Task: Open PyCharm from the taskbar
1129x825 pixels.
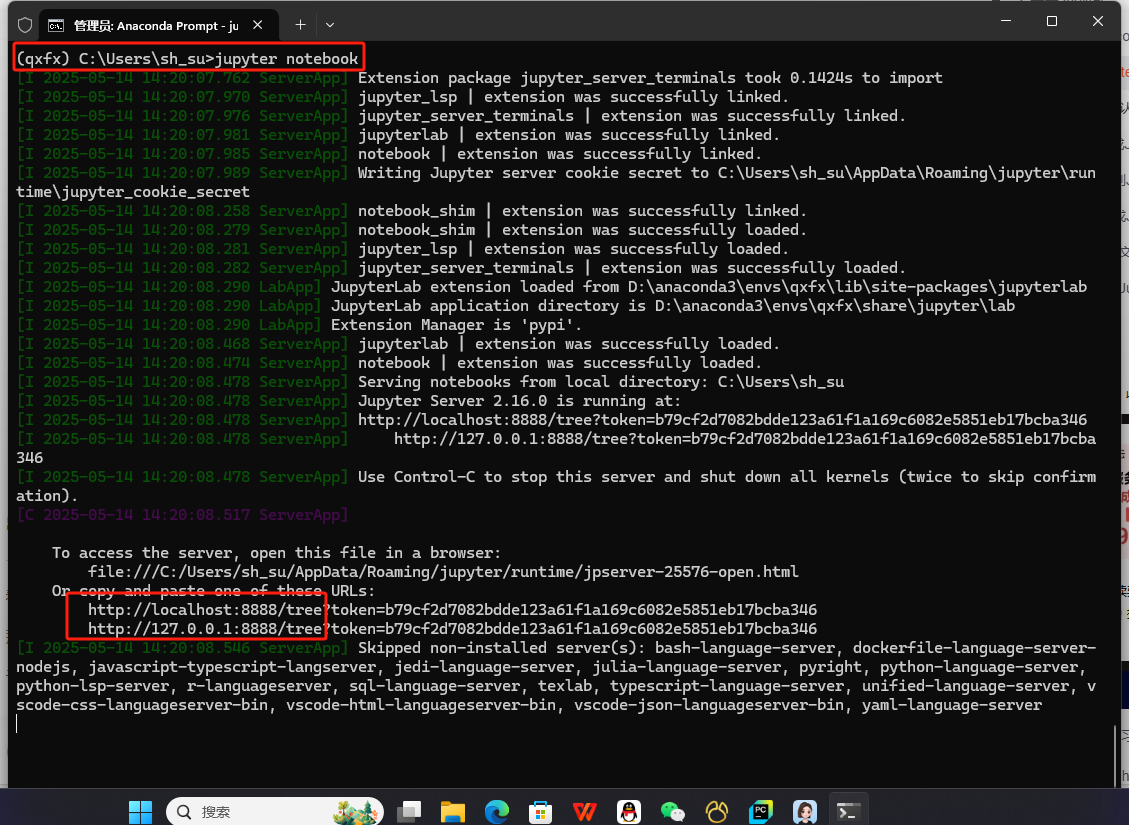Action: pyautogui.click(x=760, y=811)
